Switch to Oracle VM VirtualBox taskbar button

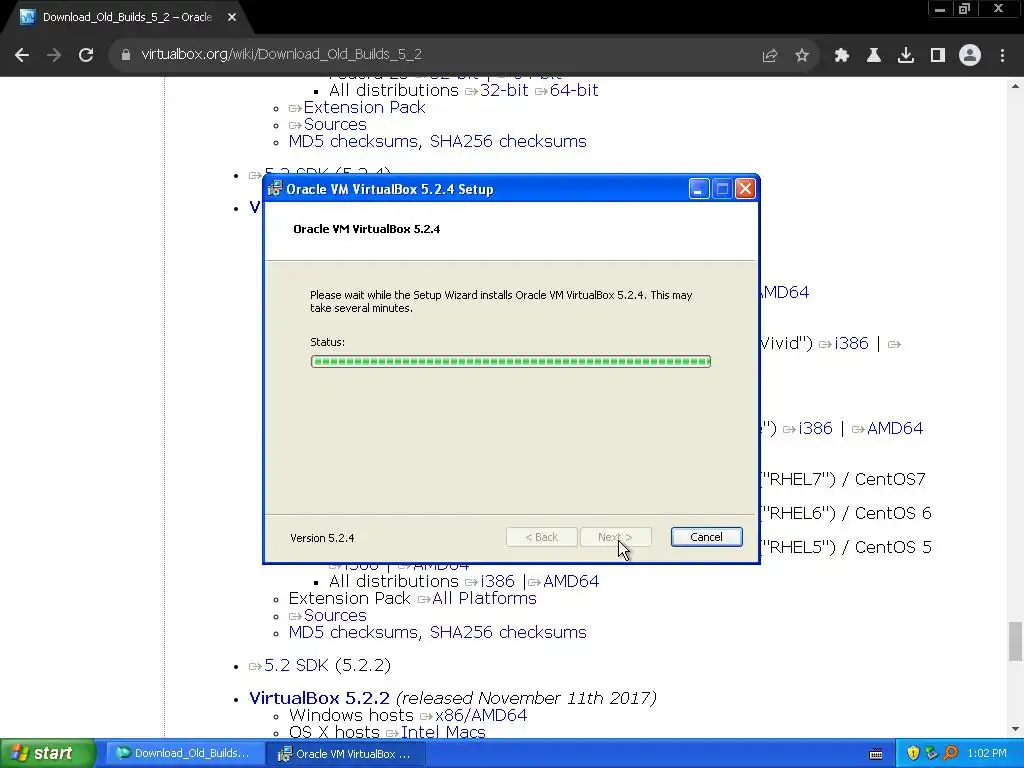click(x=347, y=753)
